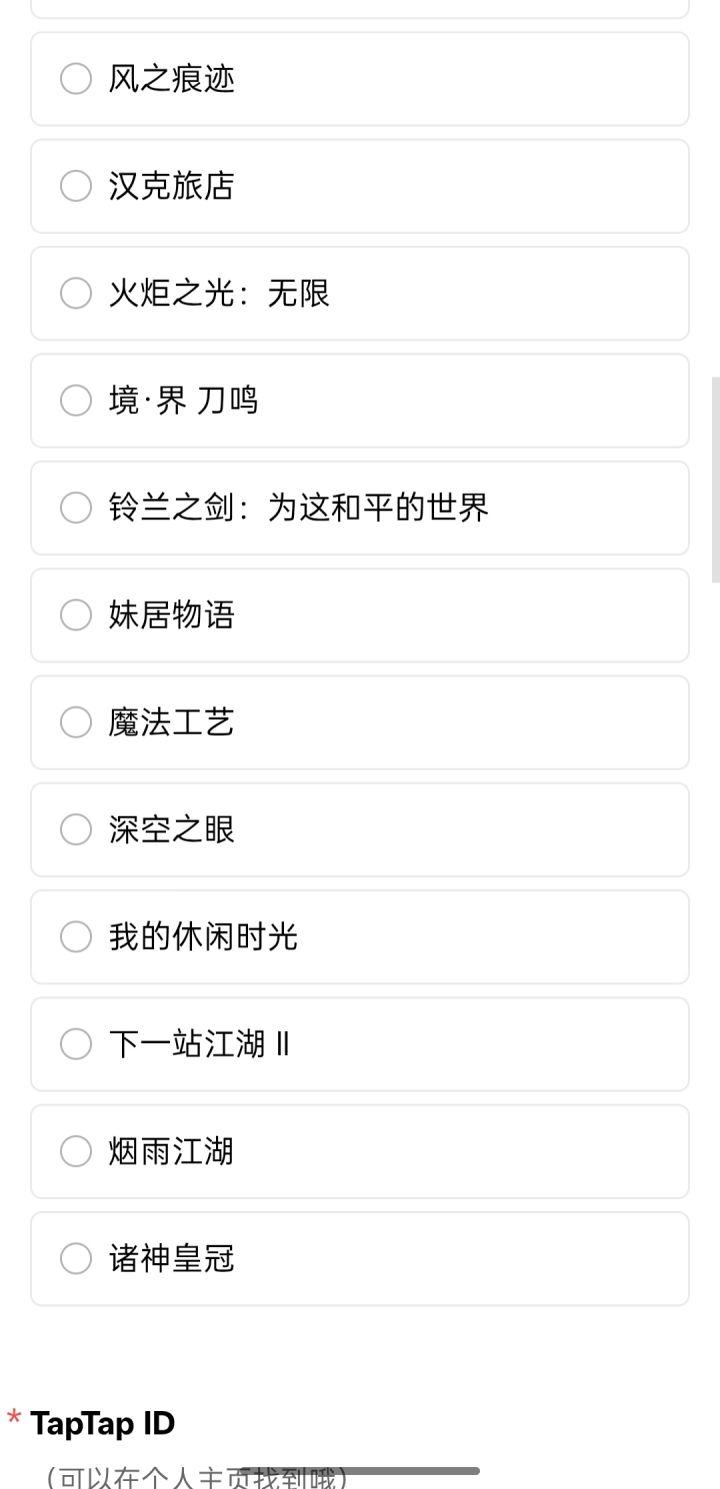This screenshot has height=1489, width=720.
Task: Click the 诸神皇冠 text label
Action: [x=171, y=1258]
